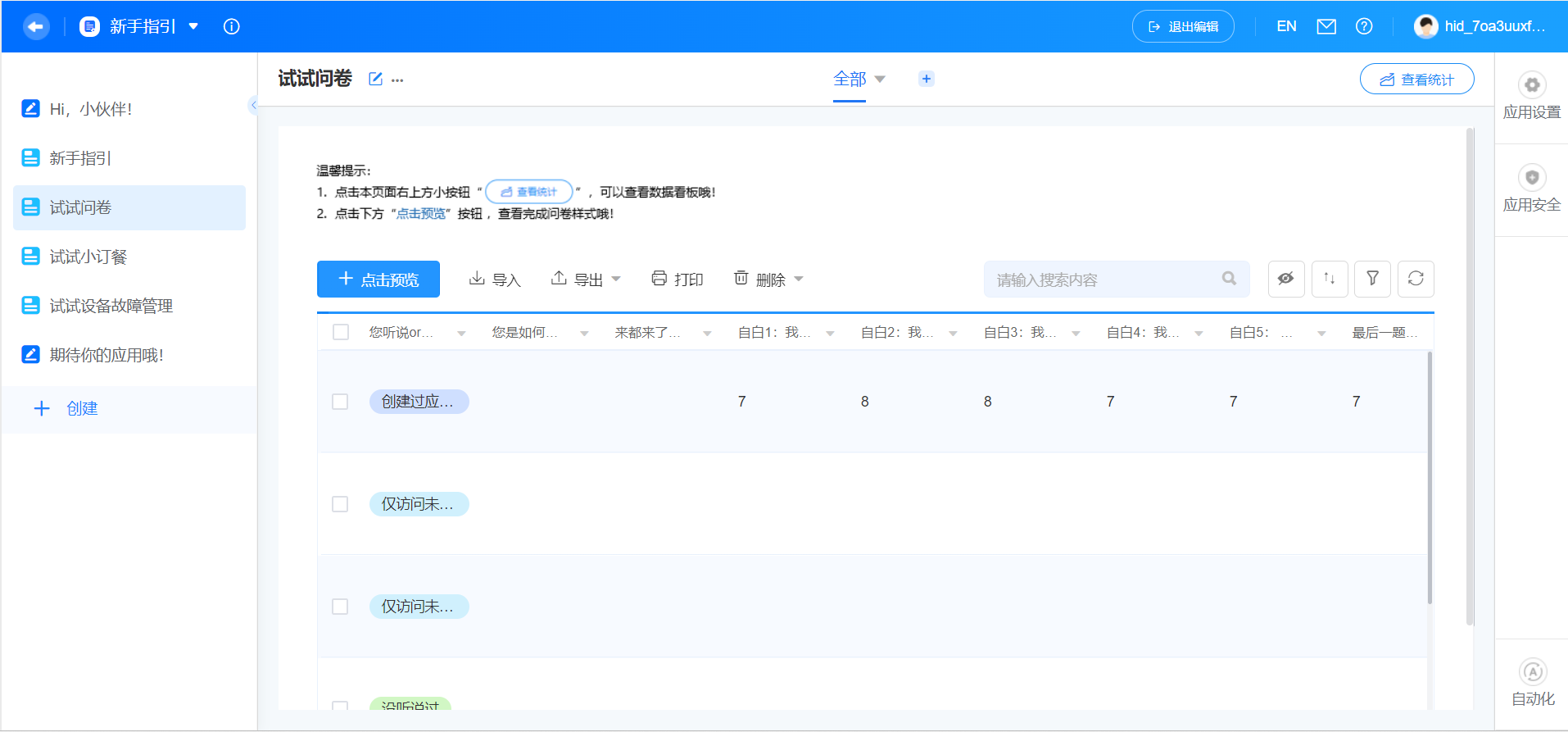
Task: Click the 导入 import button
Action: [x=495, y=280]
